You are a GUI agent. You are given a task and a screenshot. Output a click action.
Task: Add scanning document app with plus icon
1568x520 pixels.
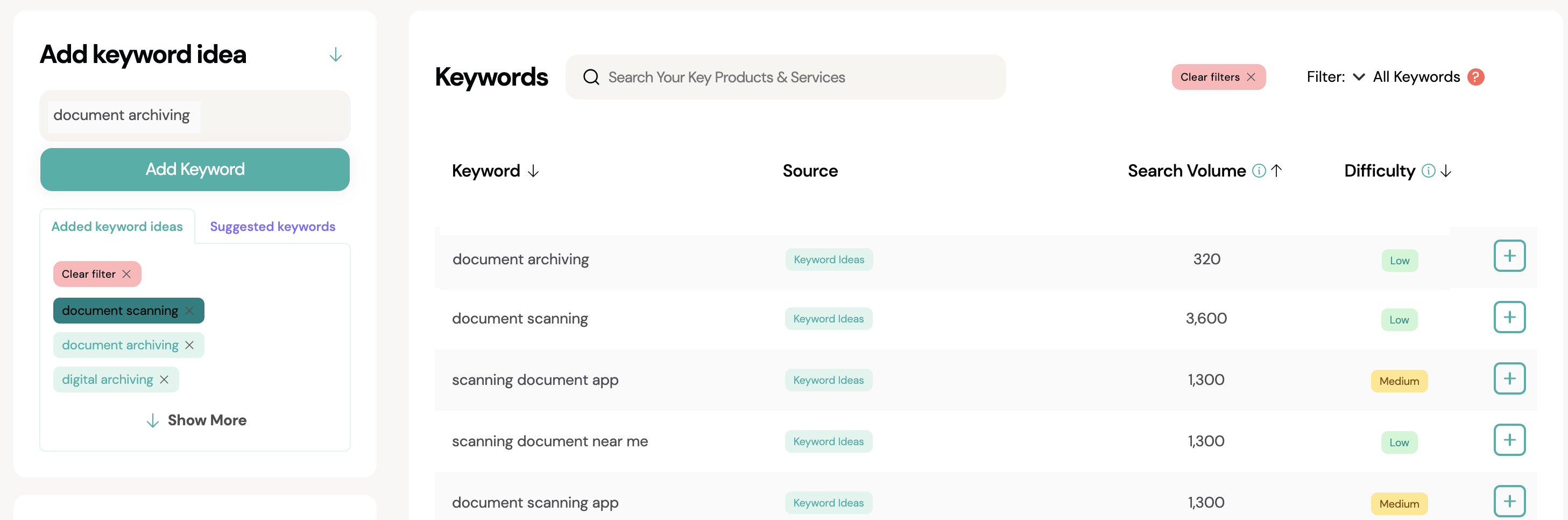coord(1509,379)
